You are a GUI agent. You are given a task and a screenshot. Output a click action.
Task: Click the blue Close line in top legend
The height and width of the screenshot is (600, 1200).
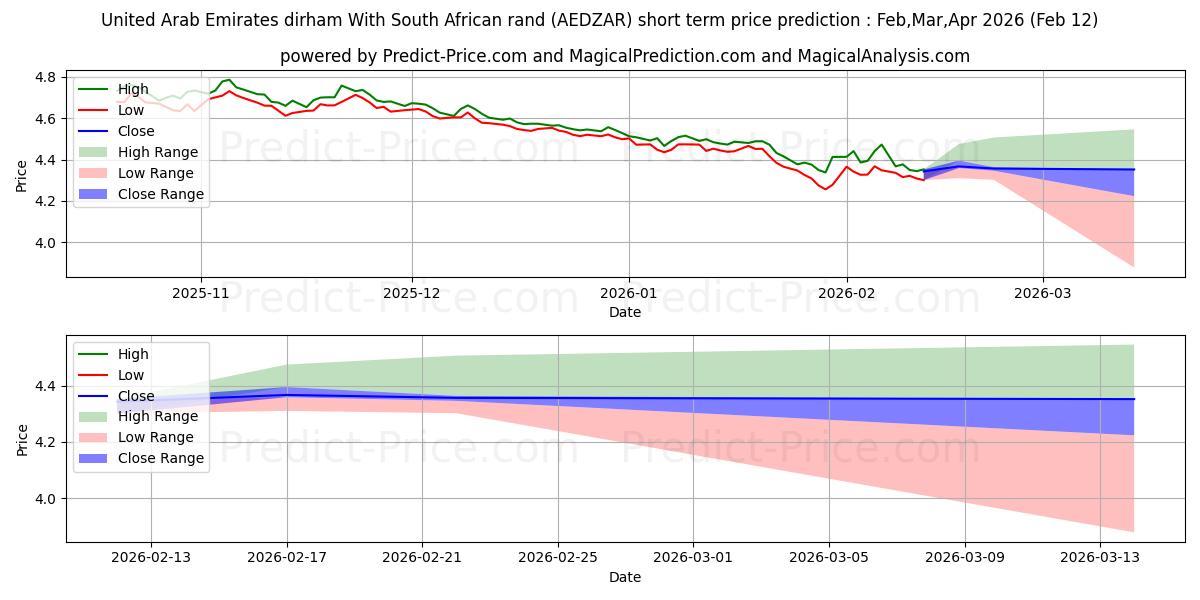pos(92,132)
